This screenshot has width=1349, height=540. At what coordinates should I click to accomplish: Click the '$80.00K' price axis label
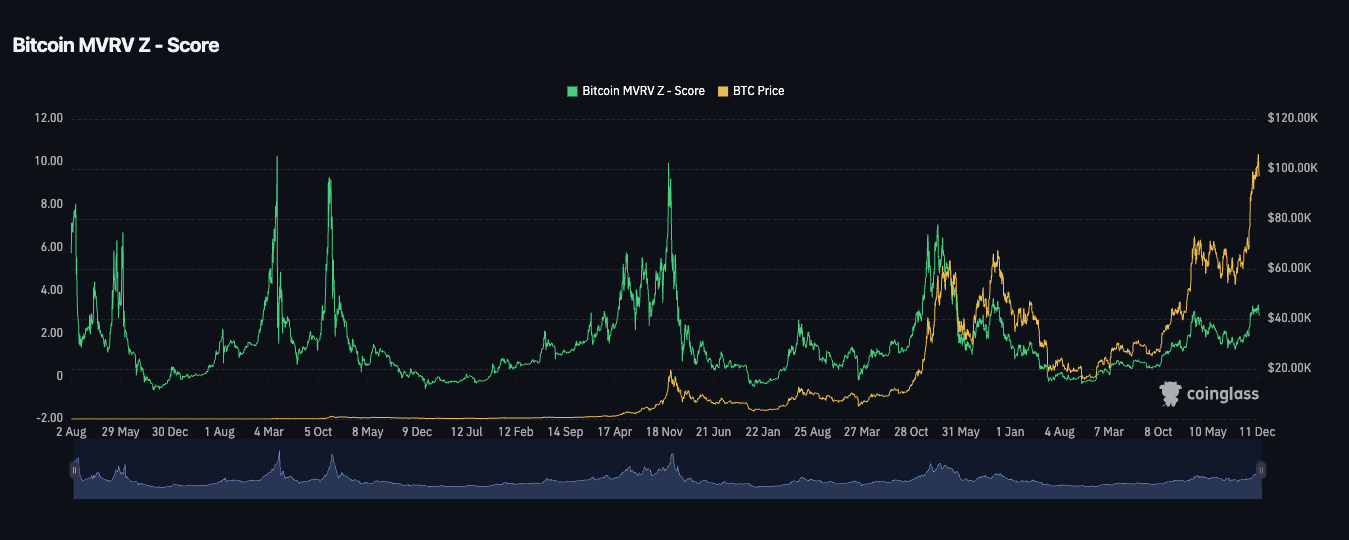point(1290,218)
